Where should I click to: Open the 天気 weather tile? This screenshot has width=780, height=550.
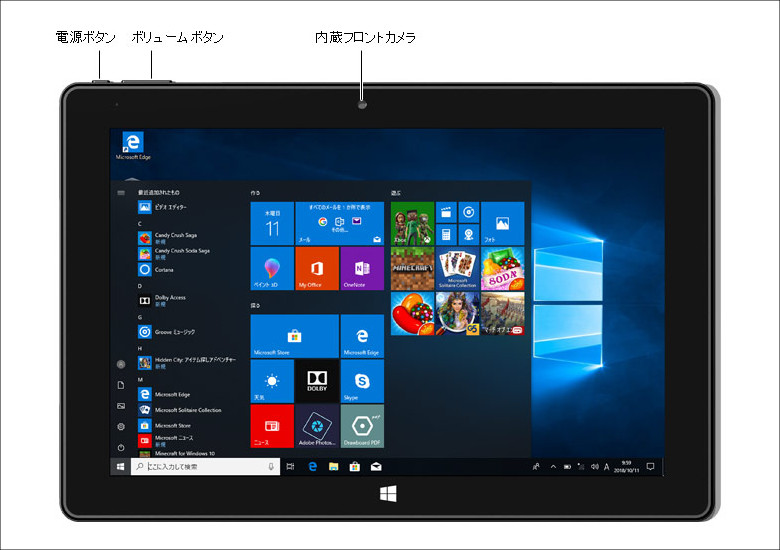pyautogui.click(x=272, y=381)
